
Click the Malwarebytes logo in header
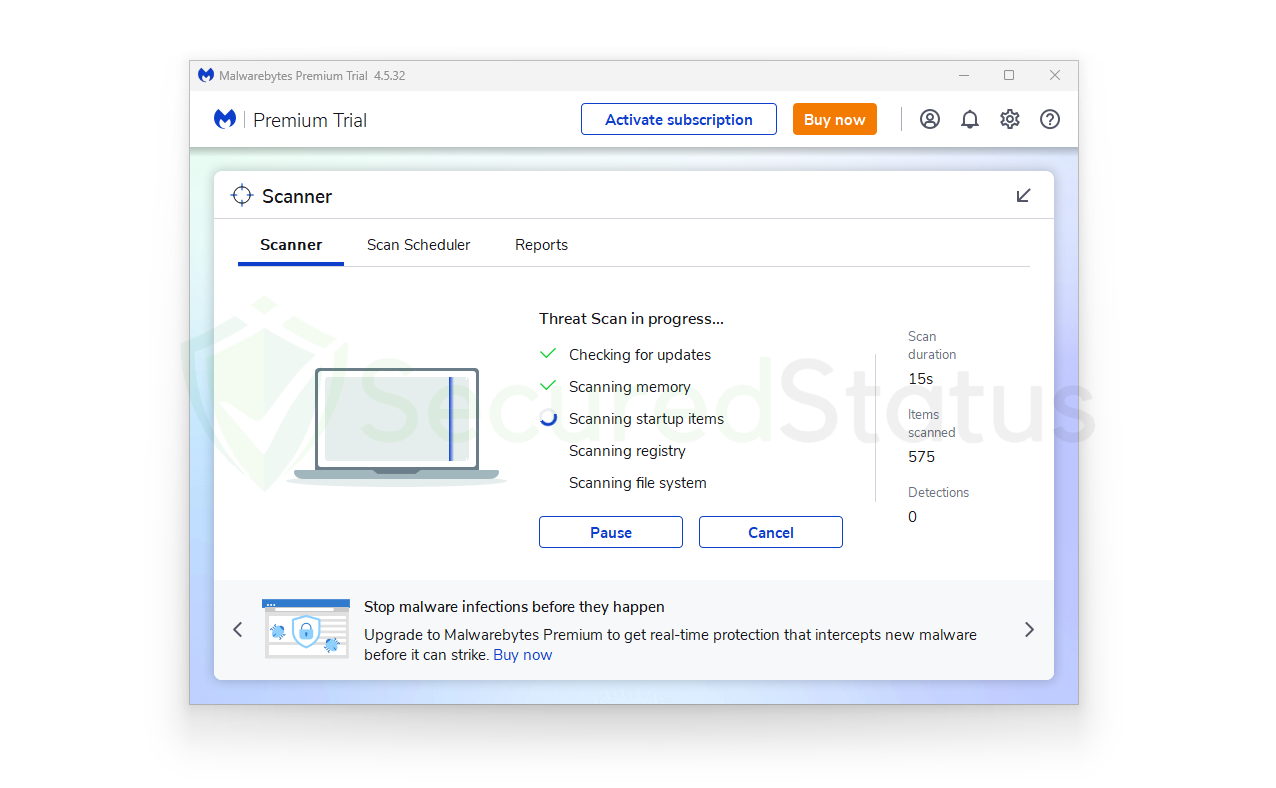(x=225, y=119)
